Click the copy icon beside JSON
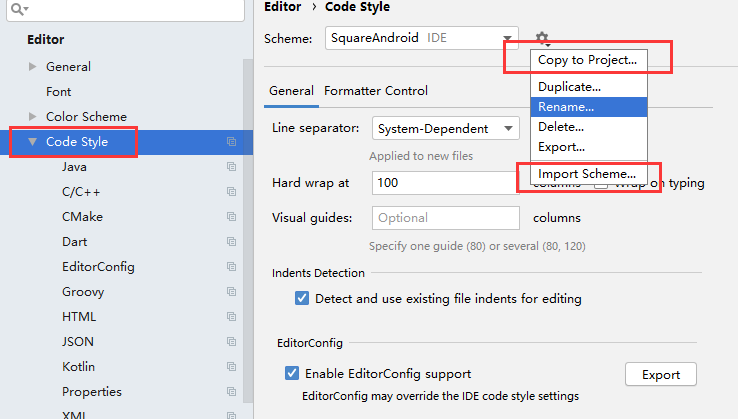738x419 pixels. pos(231,342)
